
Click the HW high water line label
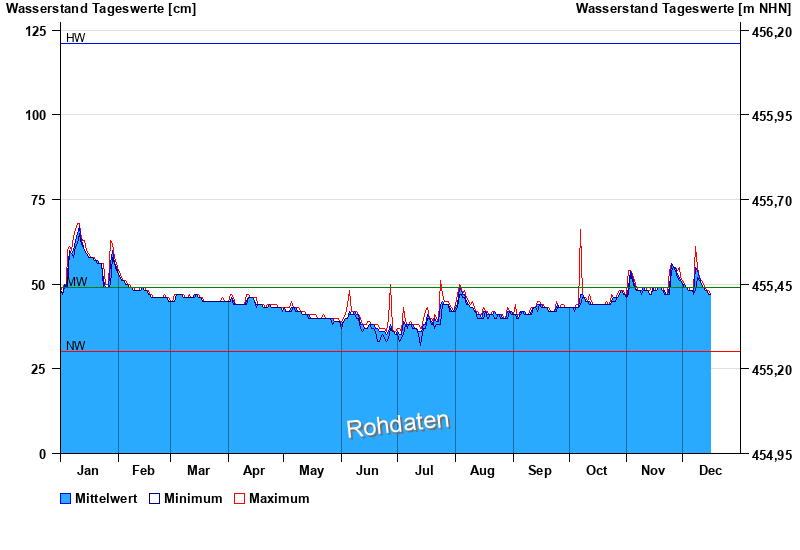coord(75,38)
